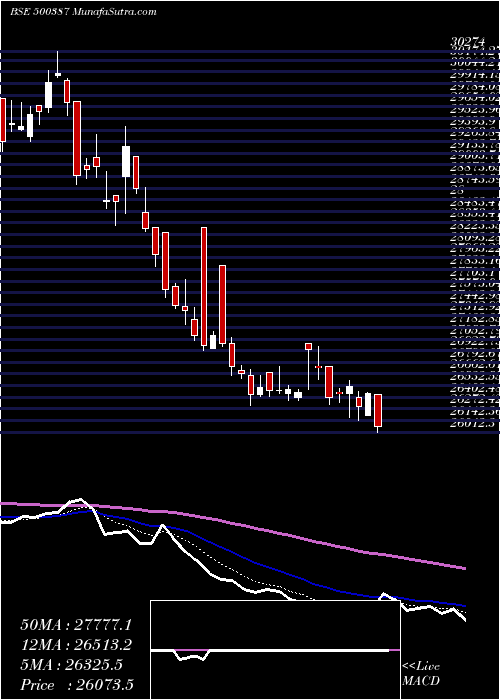This screenshot has height=700, width=500.
Task: Click the bottom price axis label 26012.5
Action: (474, 424)
